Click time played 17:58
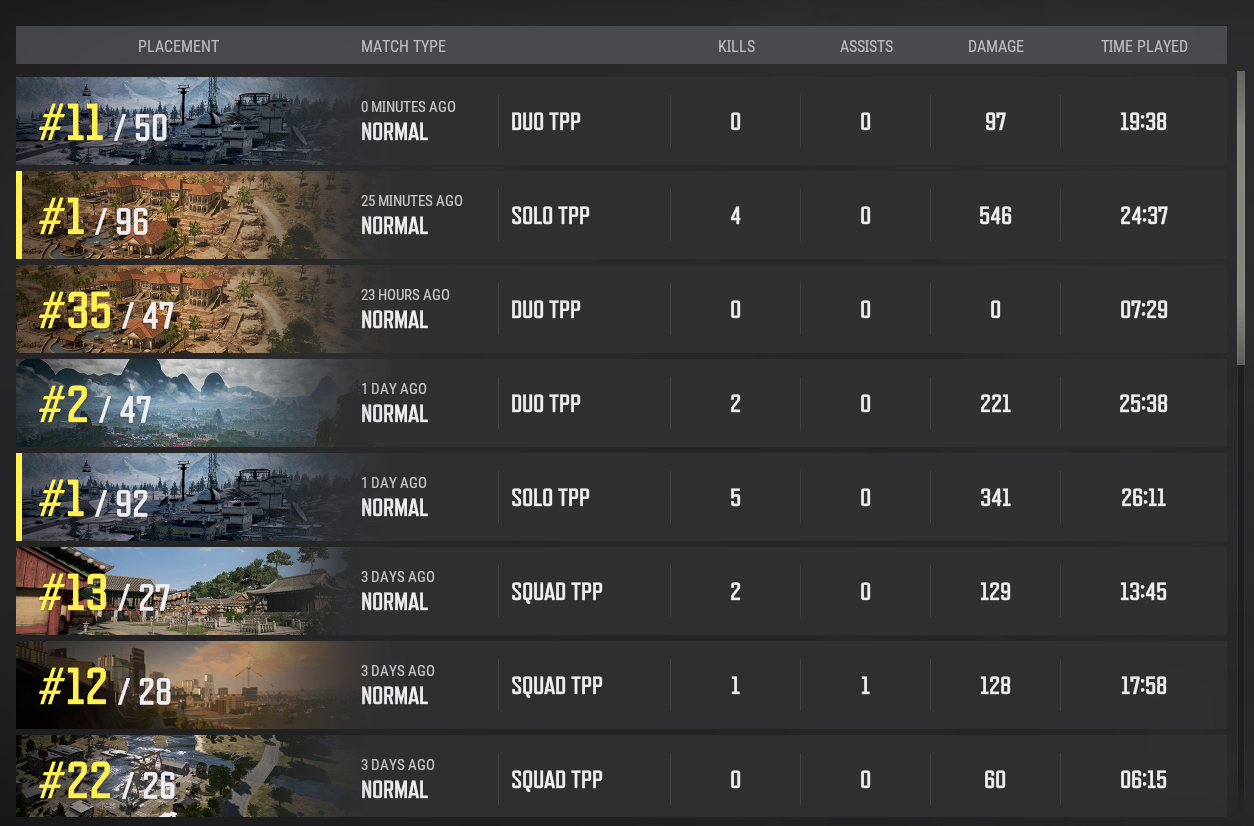The height and width of the screenshot is (826, 1254). pos(1144,686)
